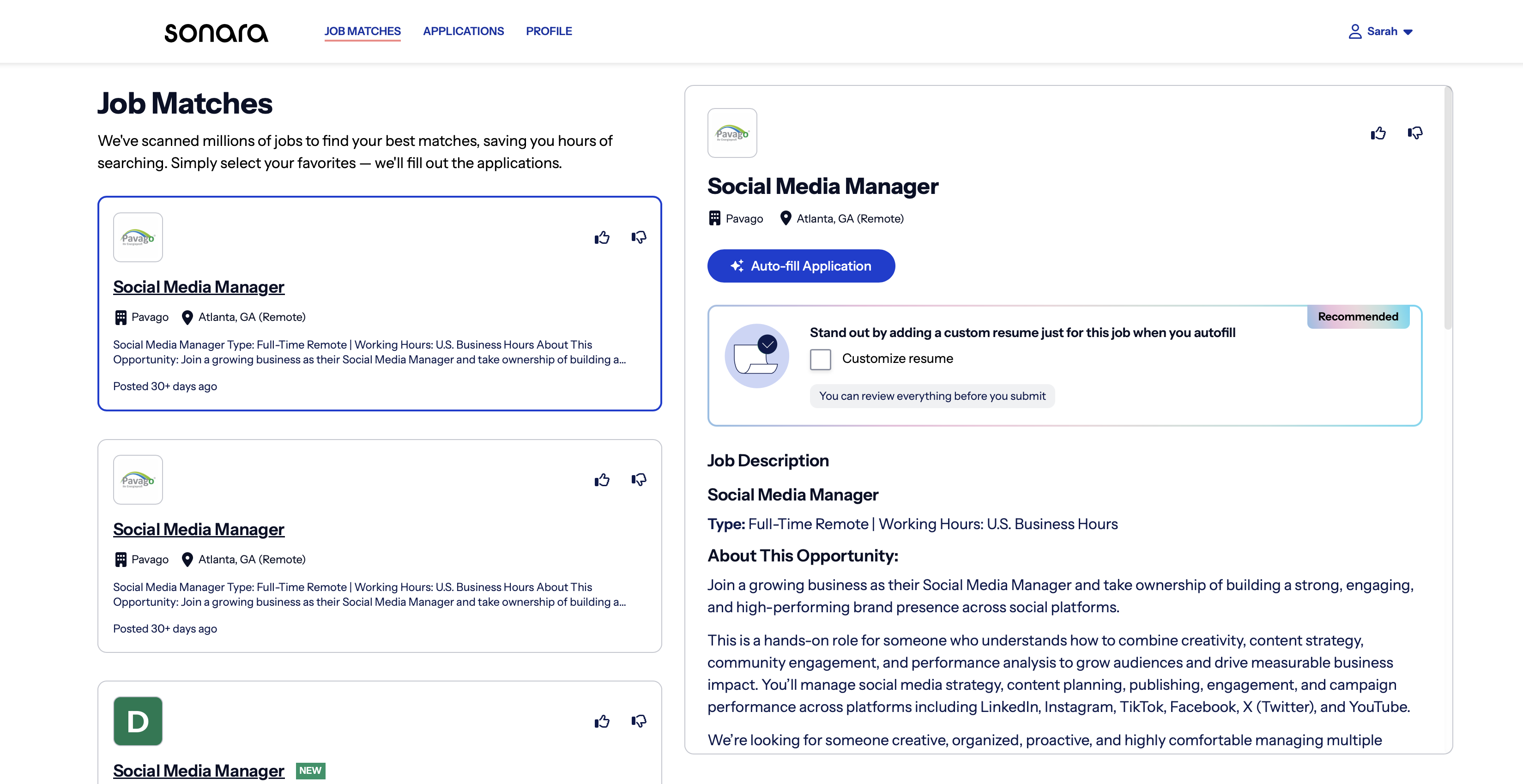Click "Stand out by adding a custom resume" text
The image size is (1523, 784).
[1022, 333]
